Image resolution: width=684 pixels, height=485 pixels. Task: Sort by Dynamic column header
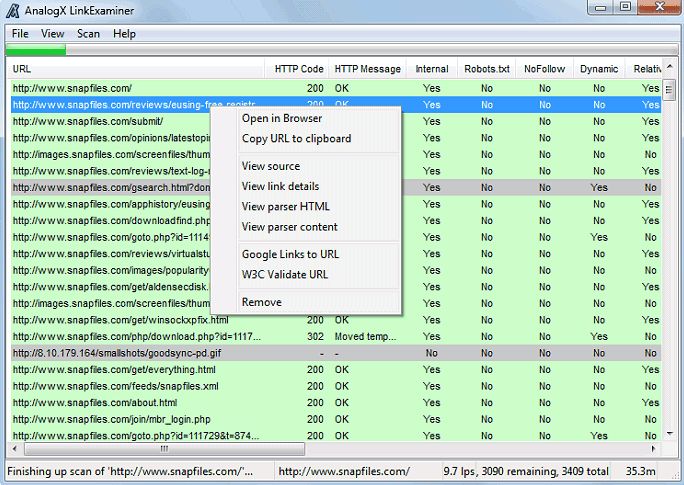(x=599, y=69)
